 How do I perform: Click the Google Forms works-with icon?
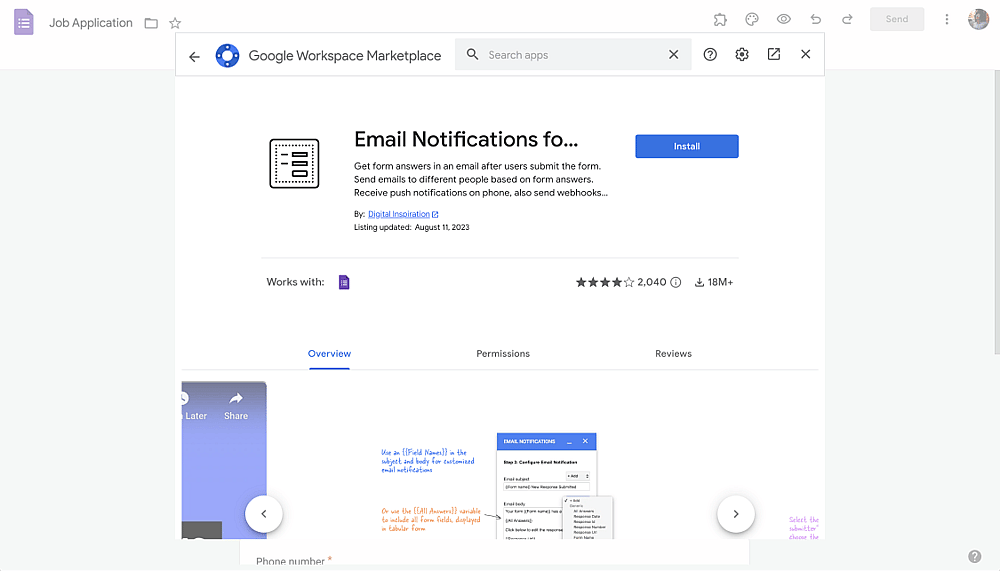[344, 282]
